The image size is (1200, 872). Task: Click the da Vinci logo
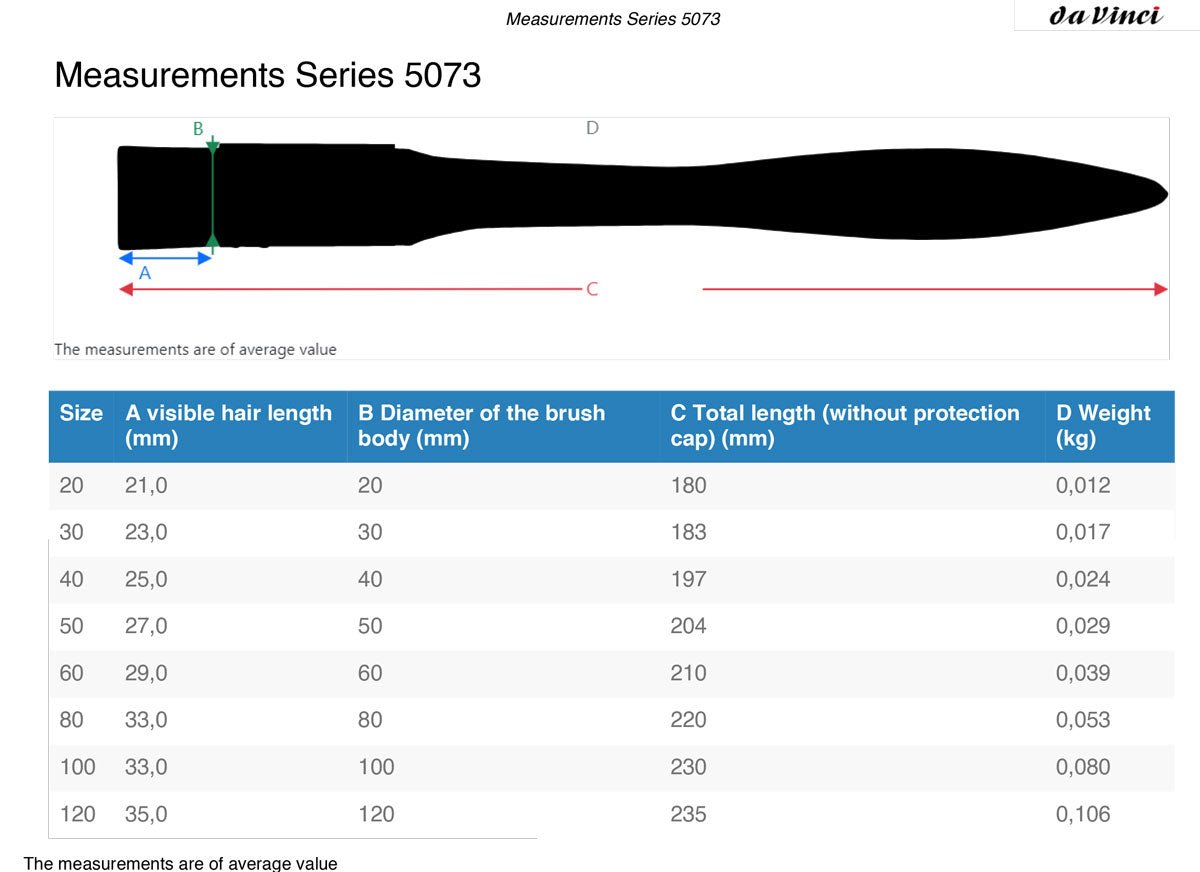click(1106, 16)
